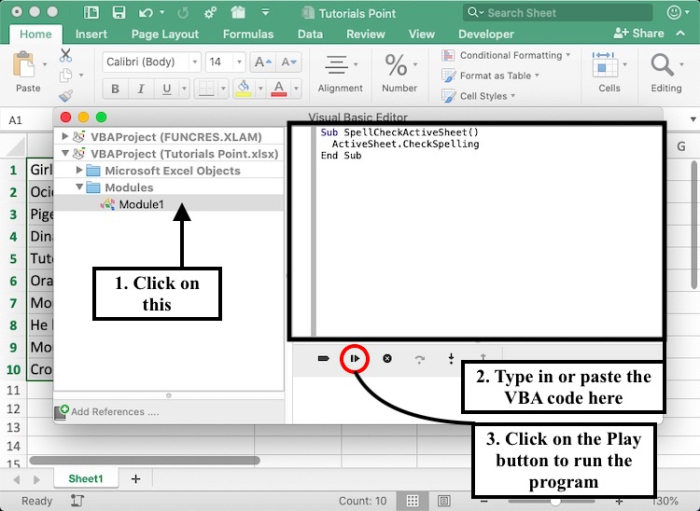Image resolution: width=700 pixels, height=511 pixels.
Task: Click the Run macro play button
Action: pyautogui.click(x=354, y=358)
